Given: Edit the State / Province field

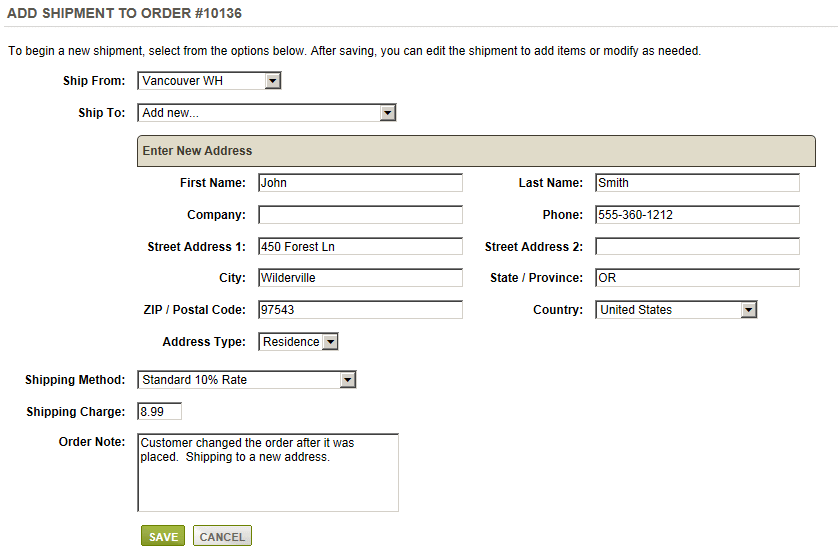Looking at the screenshot, I should tap(697, 278).
